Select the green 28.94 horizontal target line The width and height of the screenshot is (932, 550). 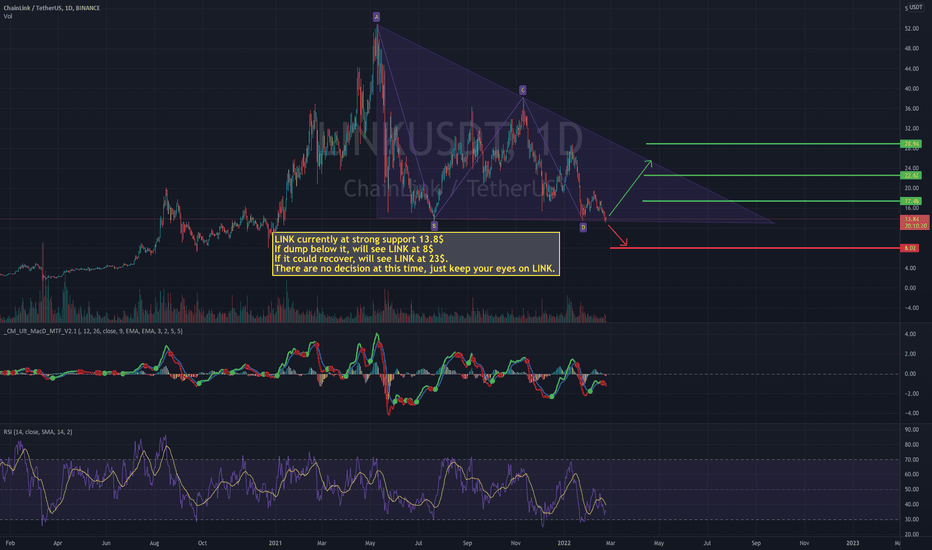[x=774, y=144]
